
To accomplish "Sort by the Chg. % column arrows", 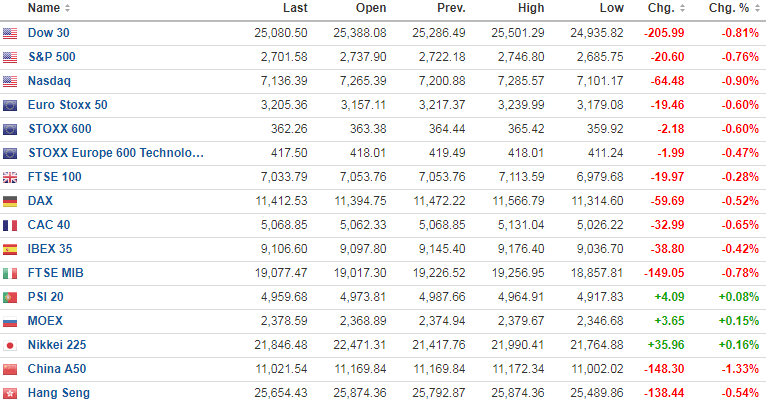I will pos(752,8).
